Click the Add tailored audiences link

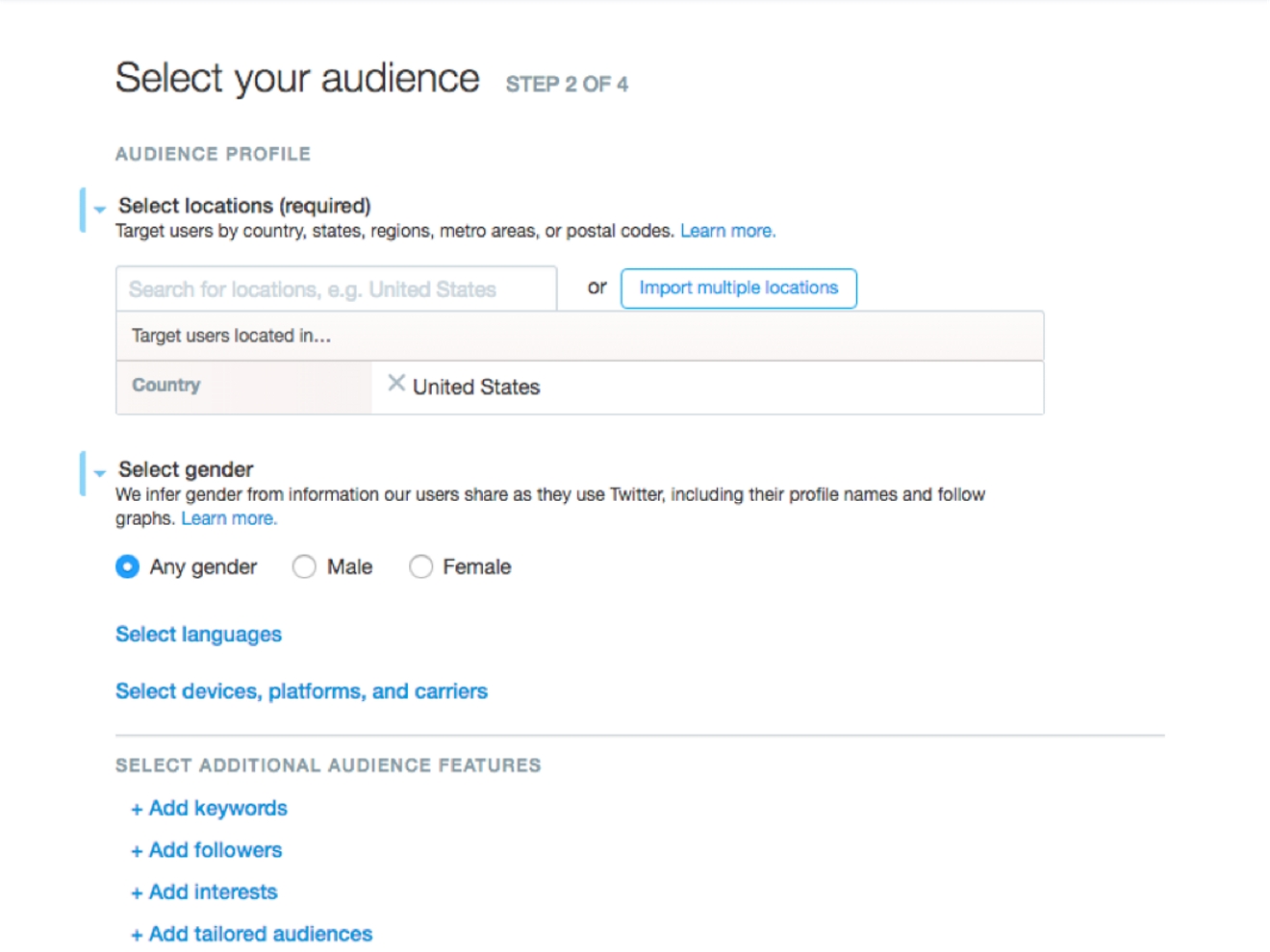click(x=260, y=934)
